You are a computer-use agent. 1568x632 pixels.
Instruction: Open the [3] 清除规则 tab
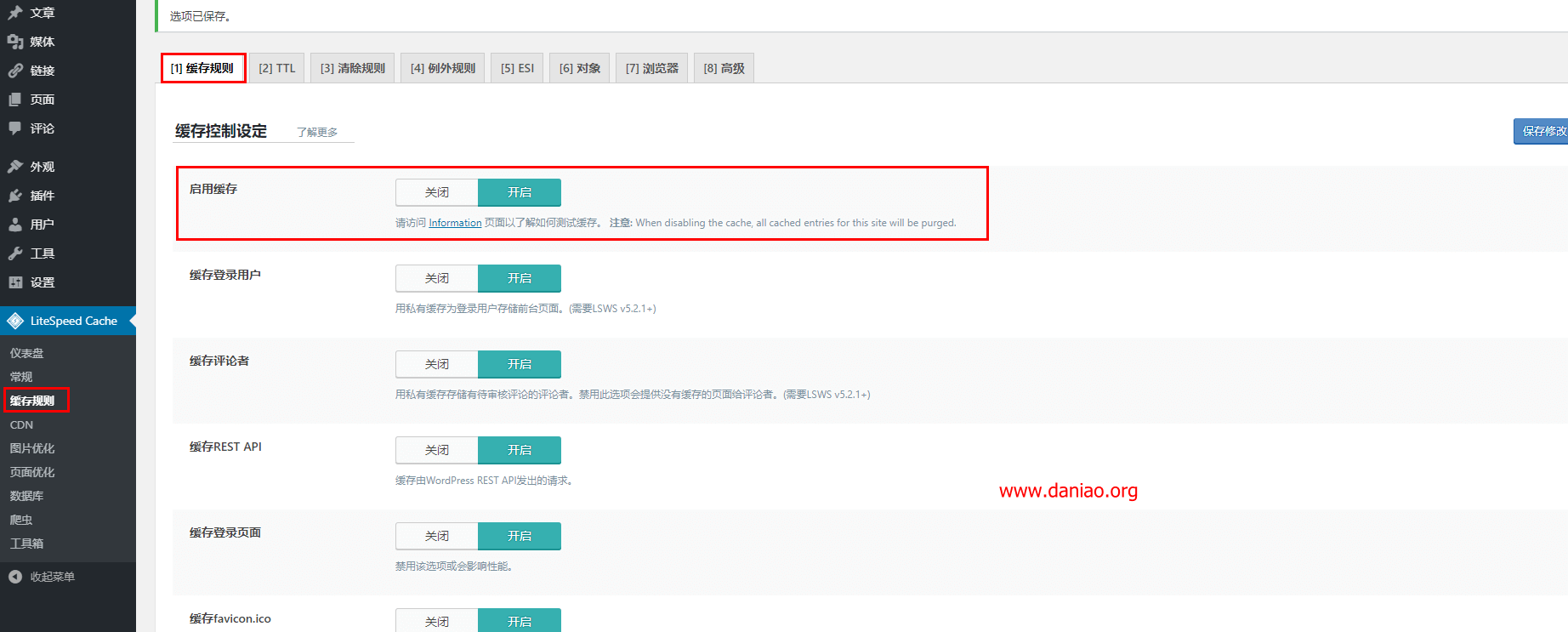point(353,68)
